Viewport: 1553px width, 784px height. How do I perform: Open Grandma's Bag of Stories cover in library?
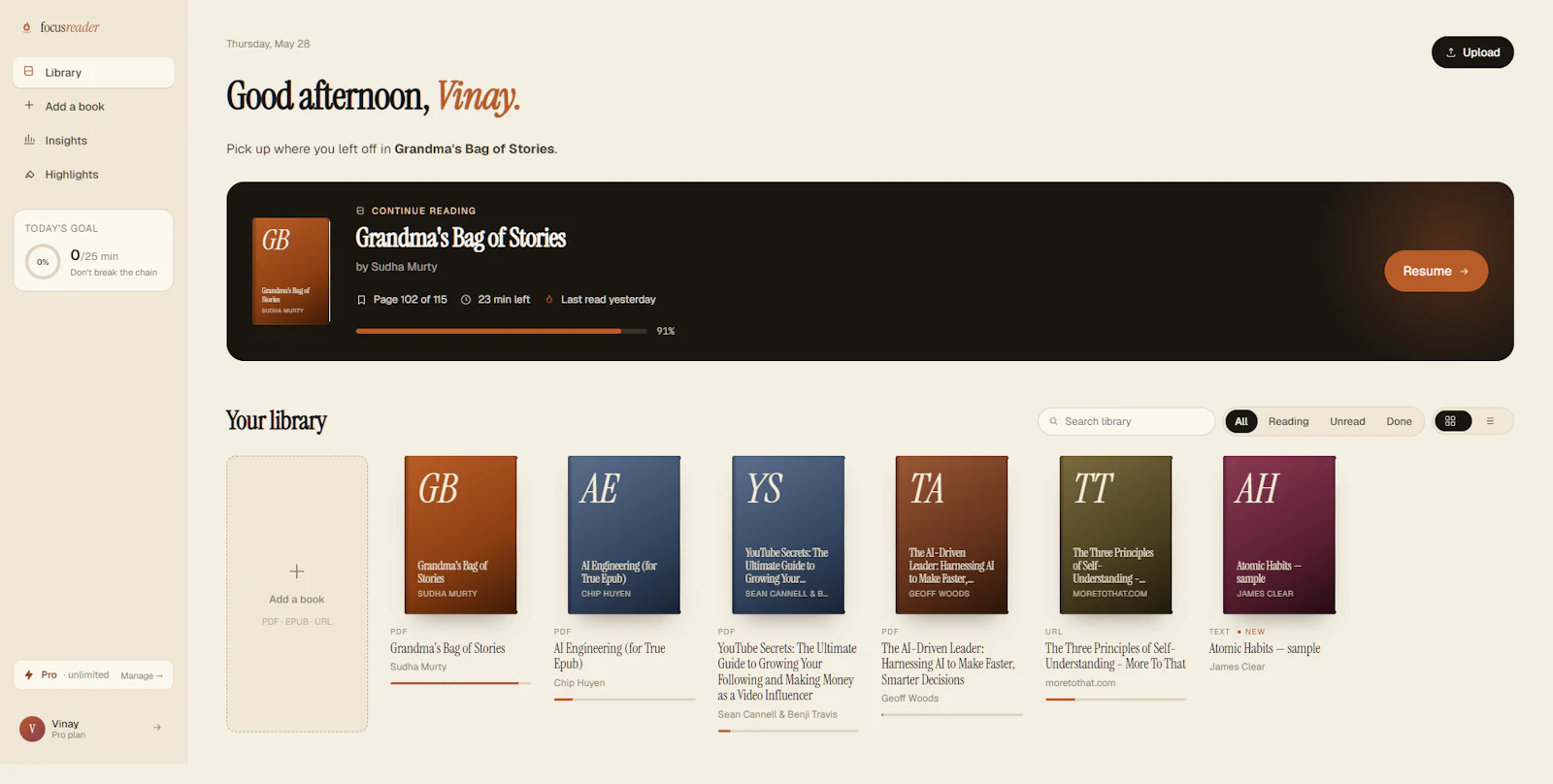[x=461, y=535]
